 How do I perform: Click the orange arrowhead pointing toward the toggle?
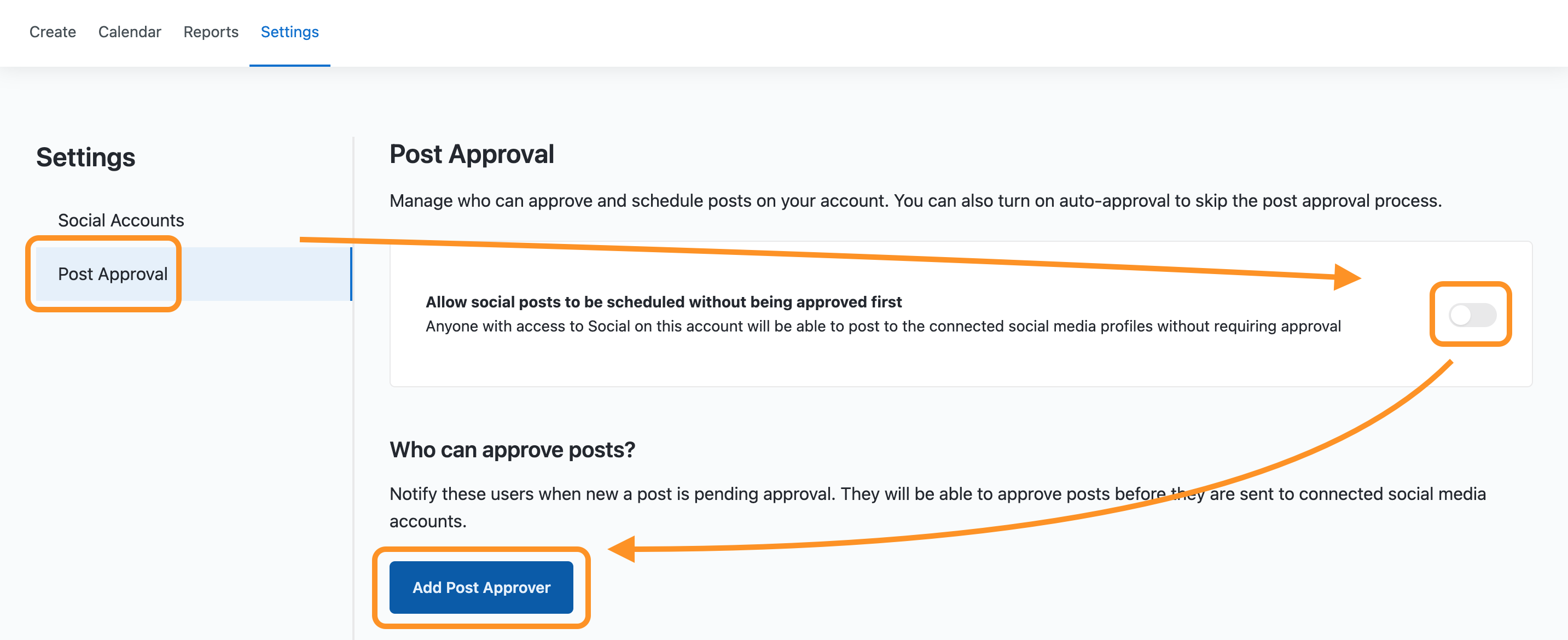click(x=1346, y=277)
